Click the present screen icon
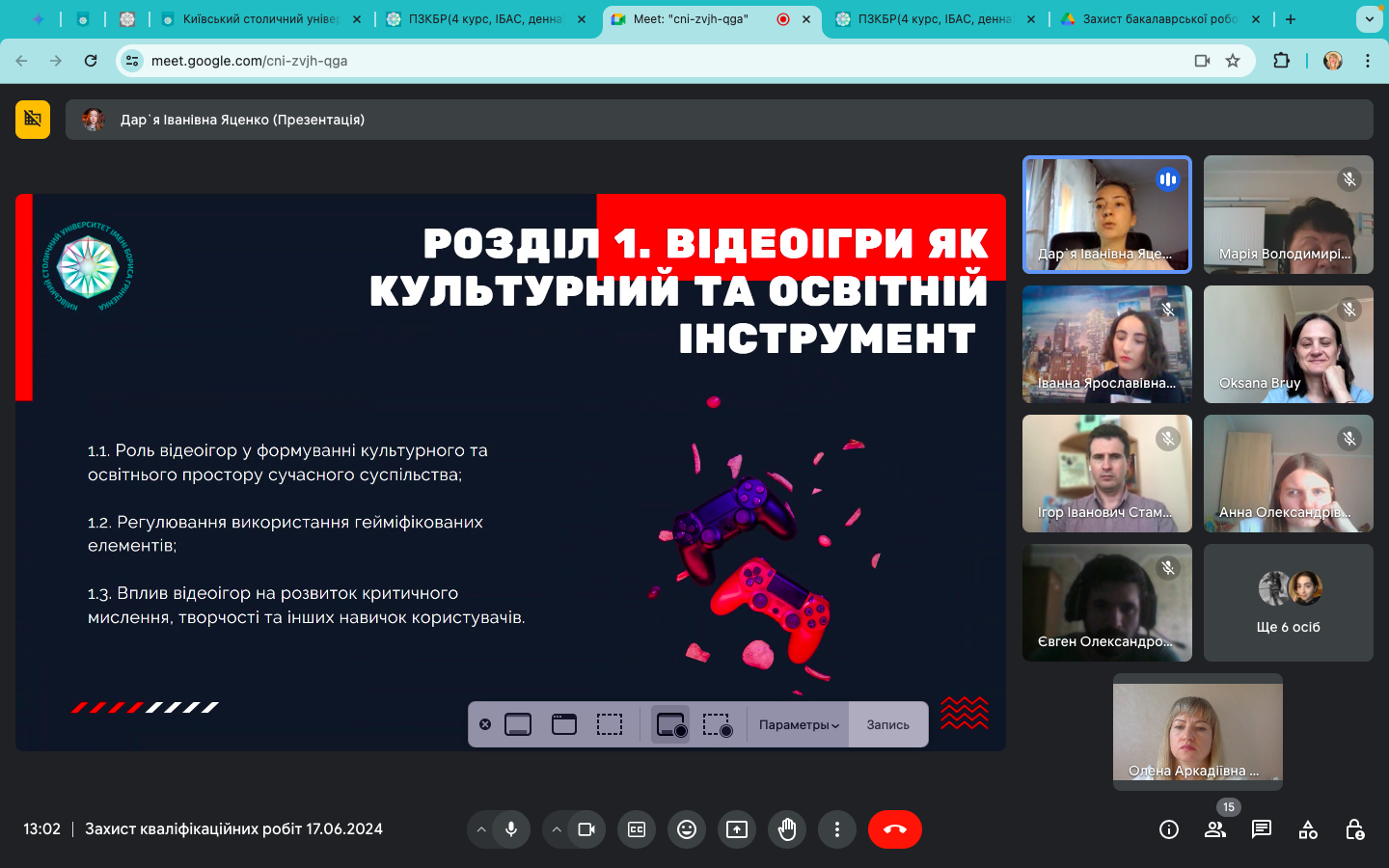The height and width of the screenshot is (868, 1389). 737,829
